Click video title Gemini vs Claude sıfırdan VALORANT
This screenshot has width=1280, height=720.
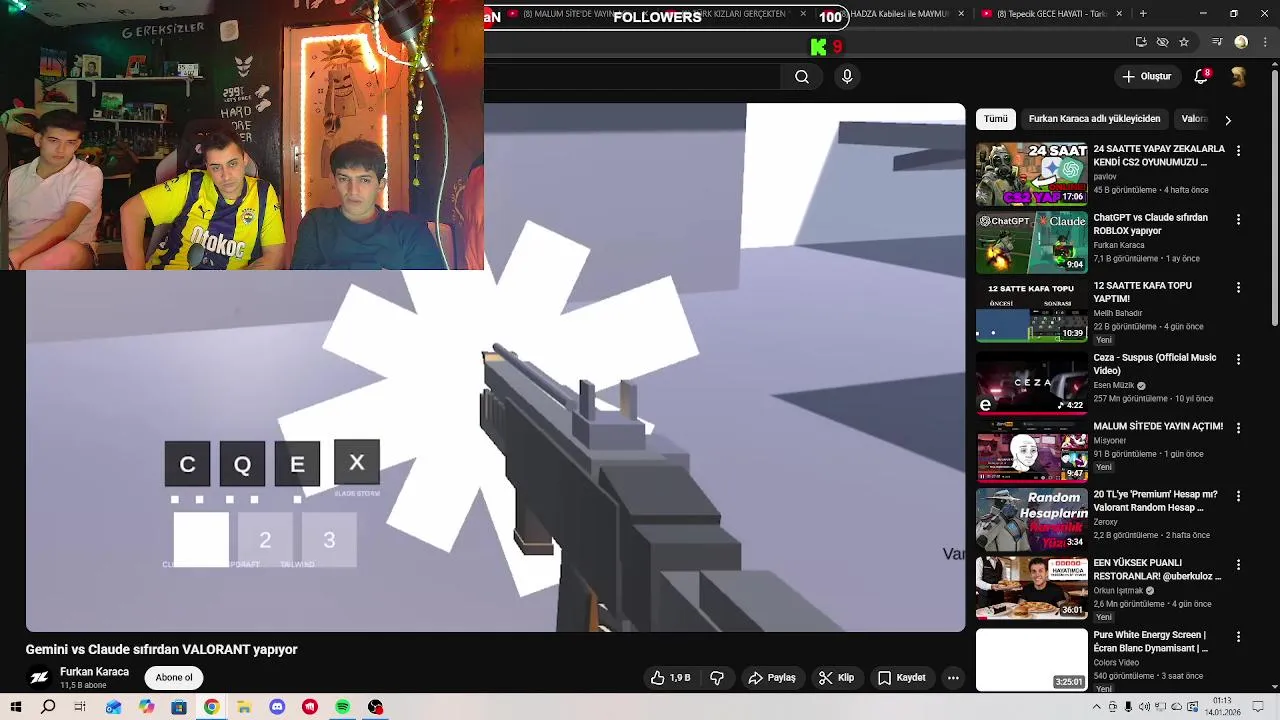[162, 650]
